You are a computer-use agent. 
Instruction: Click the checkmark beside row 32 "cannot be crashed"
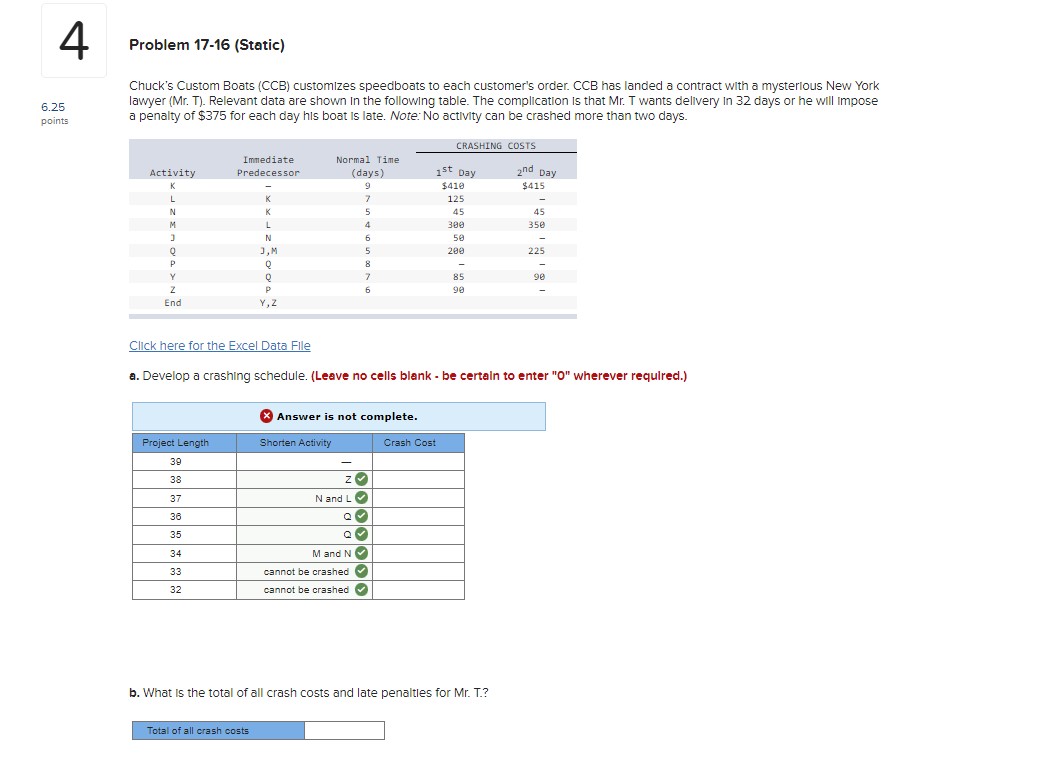[x=360, y=589]
